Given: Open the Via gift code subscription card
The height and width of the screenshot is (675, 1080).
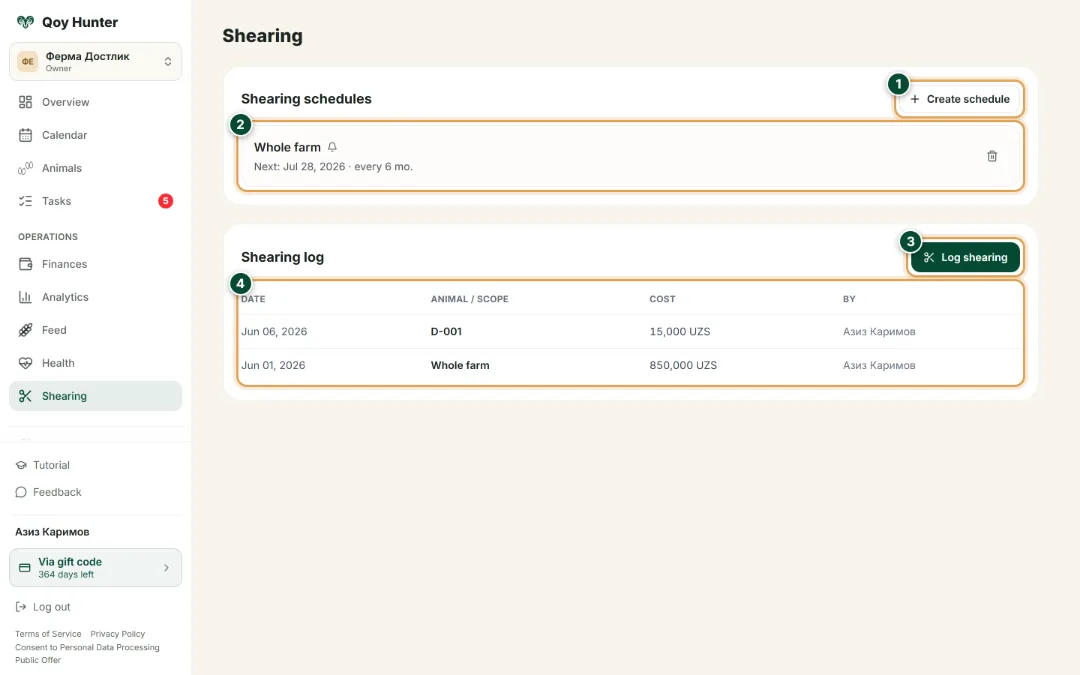Looking at the screenshot, I should [x=95, y=568].
